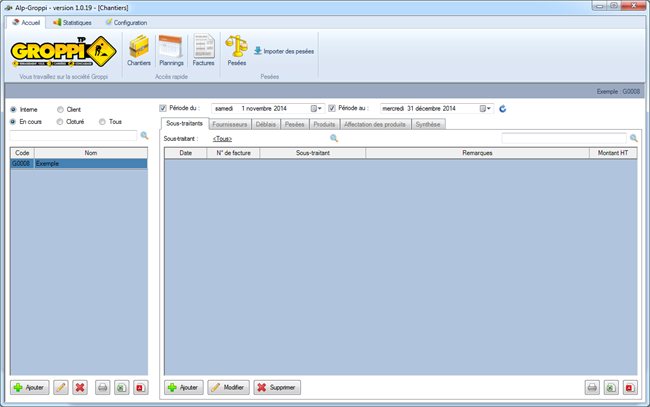Select the Exemple row in chantier list
This screenshot has width=650, height=407.
click(x=78, y=162)
